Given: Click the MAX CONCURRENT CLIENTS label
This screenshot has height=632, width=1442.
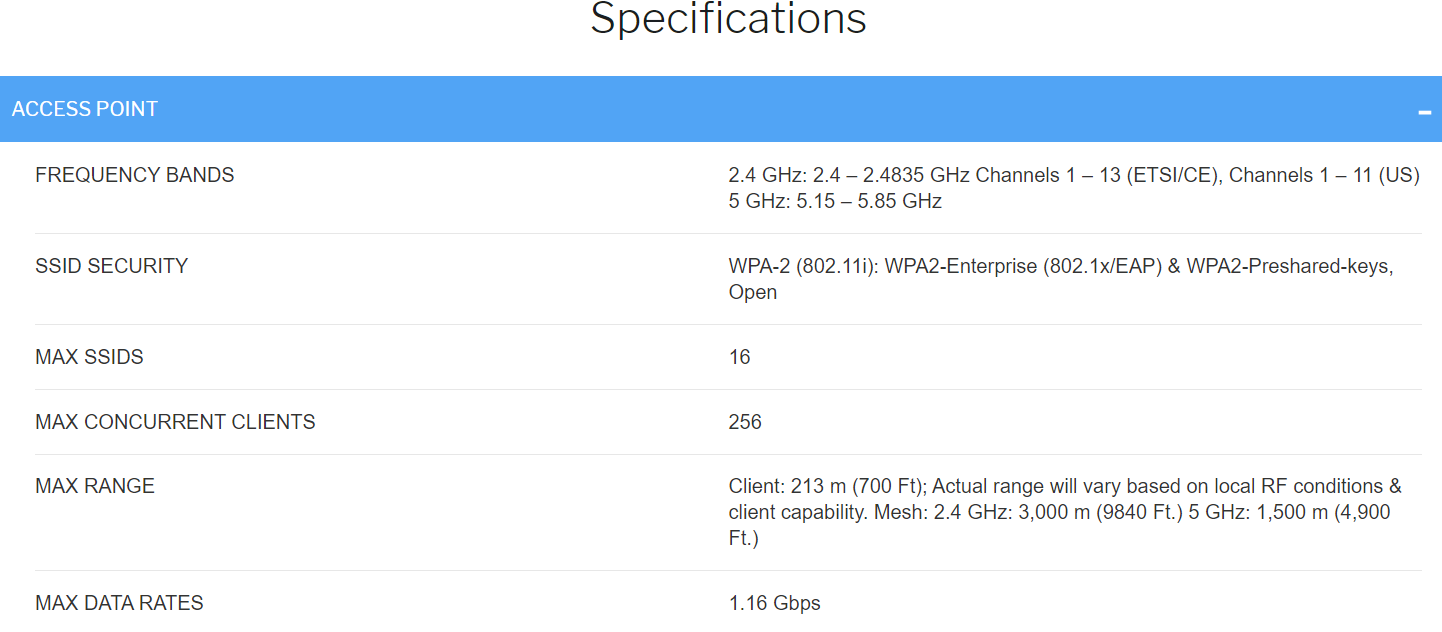Looking at the screenshot, I should coord(175,422).
